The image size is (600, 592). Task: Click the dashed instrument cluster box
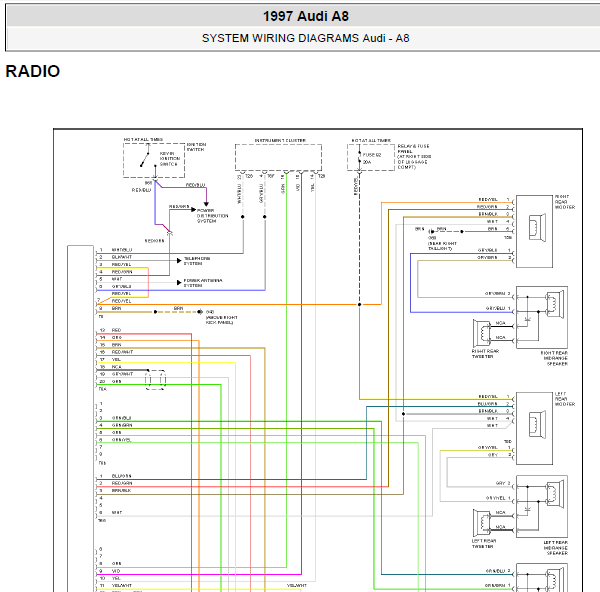pos(278,157)
